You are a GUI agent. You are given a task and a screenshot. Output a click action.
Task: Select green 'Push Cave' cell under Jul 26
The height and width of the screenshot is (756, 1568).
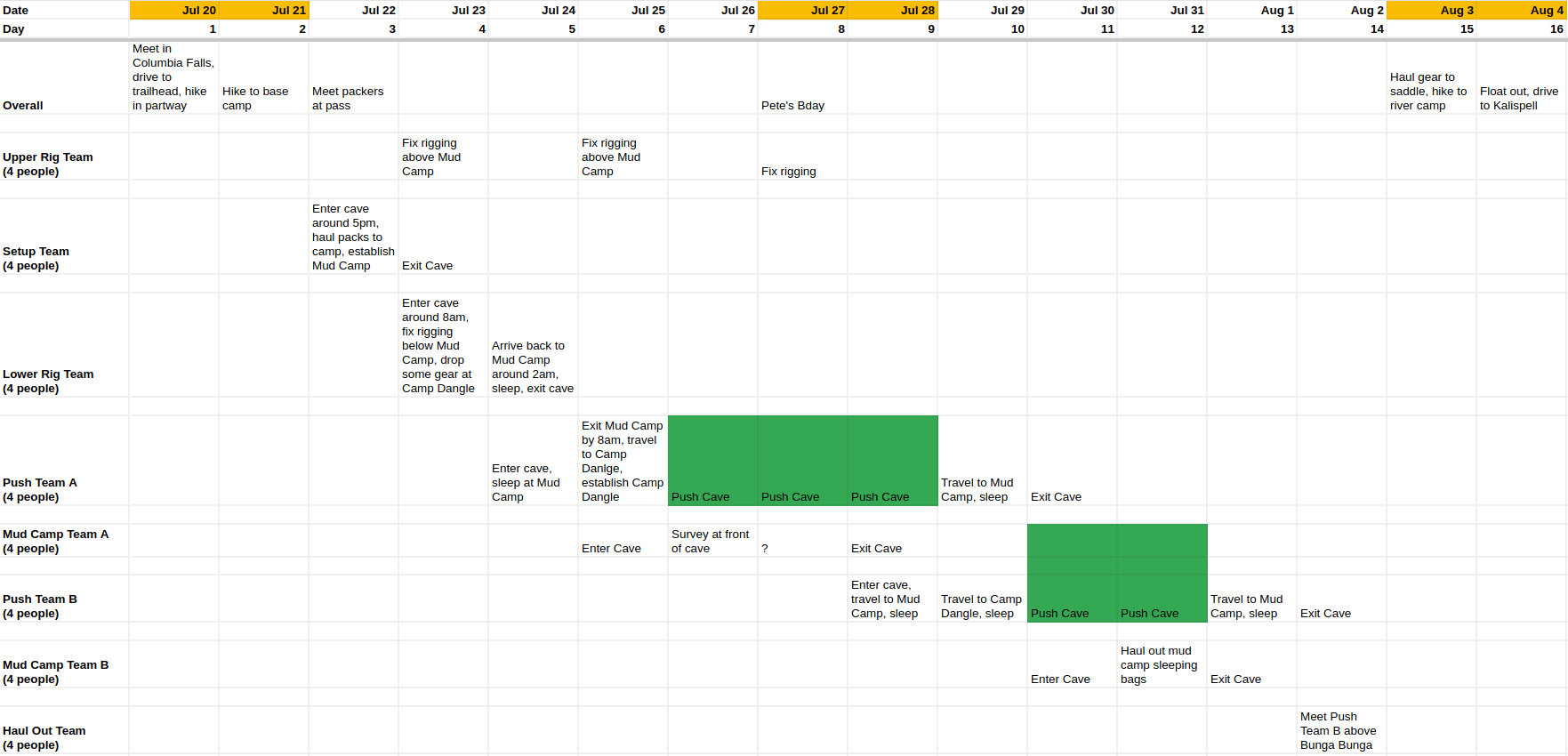pos(713,461)
